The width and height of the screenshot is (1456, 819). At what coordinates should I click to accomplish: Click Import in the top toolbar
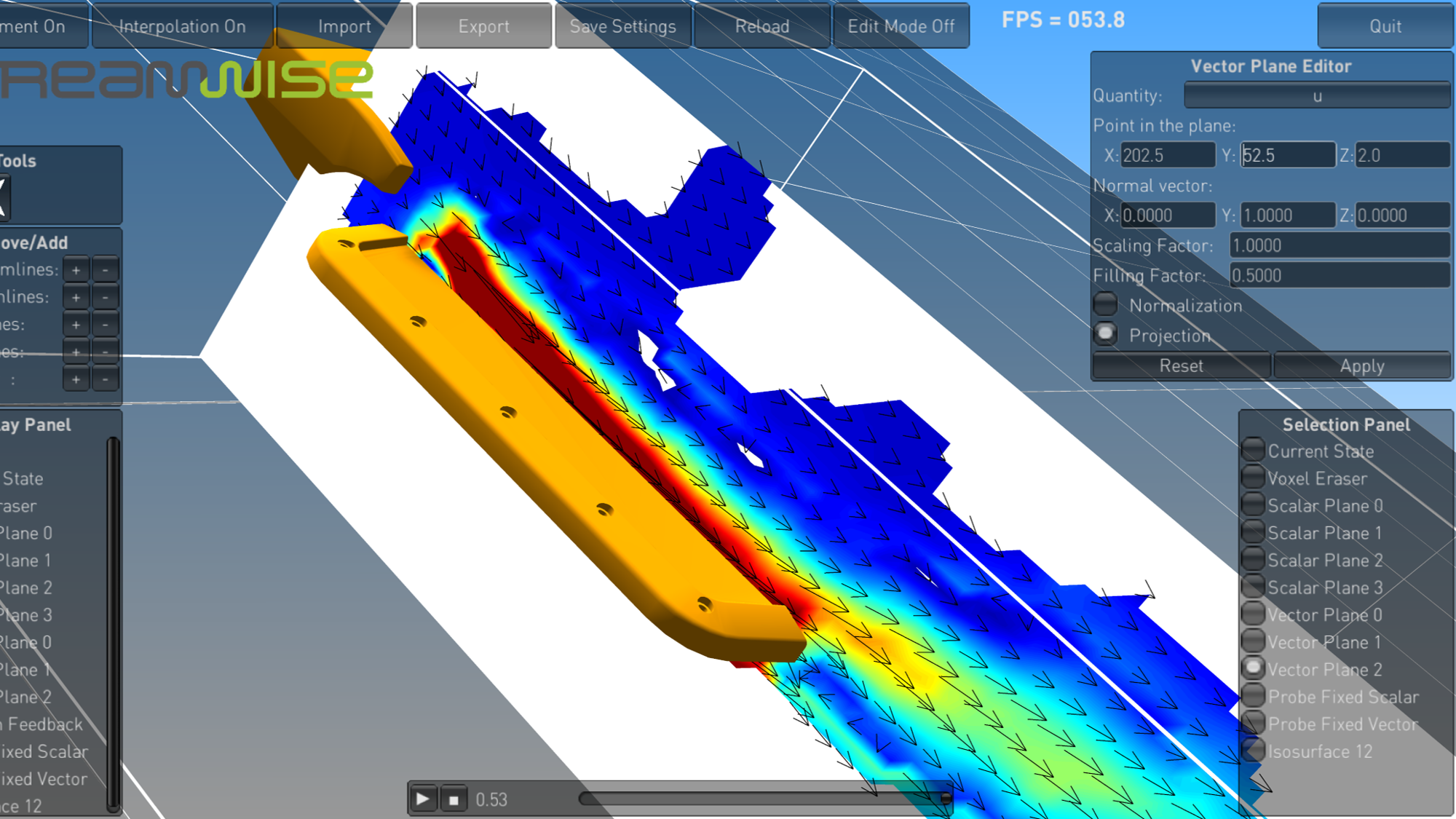344,25
